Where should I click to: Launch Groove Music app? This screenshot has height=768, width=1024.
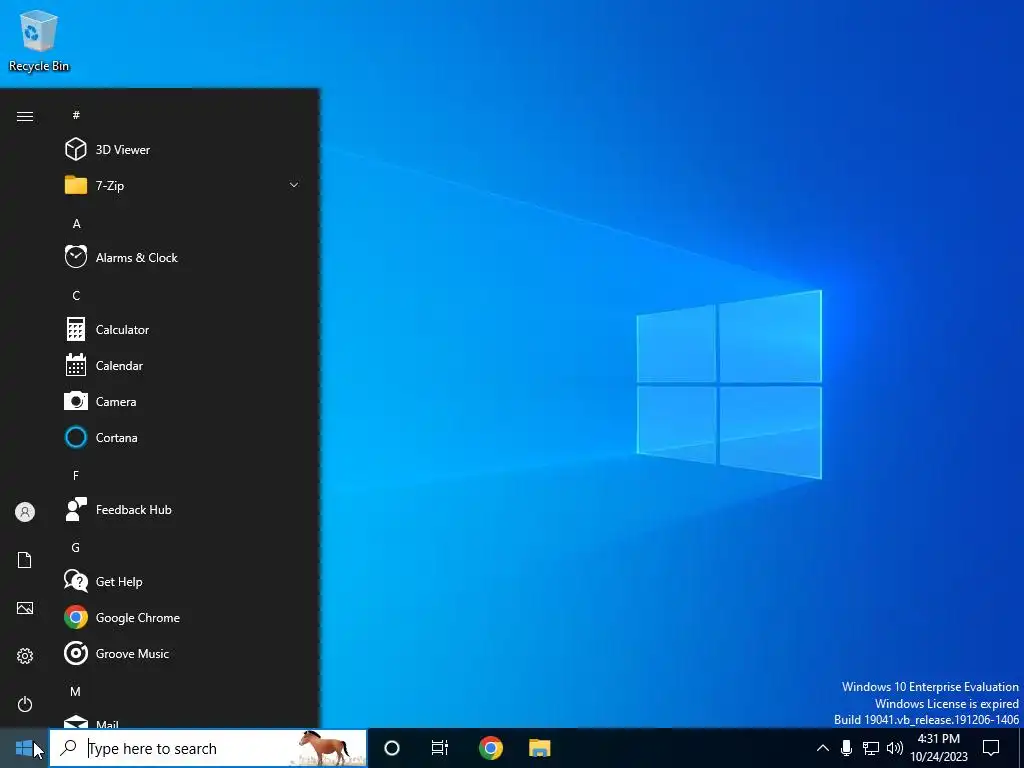pos(183,653)
